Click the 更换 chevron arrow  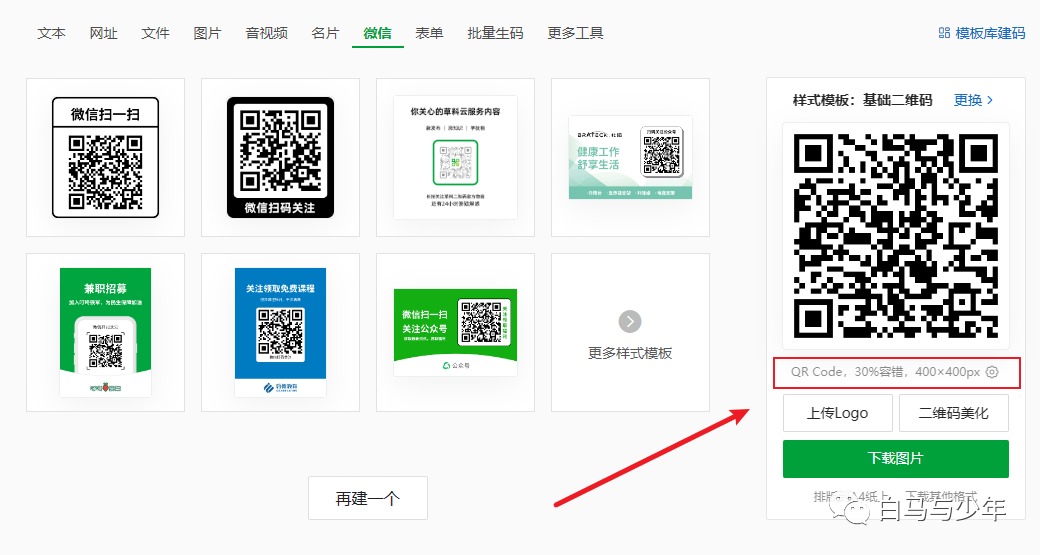pyautogui.click(x=990, y=100)
